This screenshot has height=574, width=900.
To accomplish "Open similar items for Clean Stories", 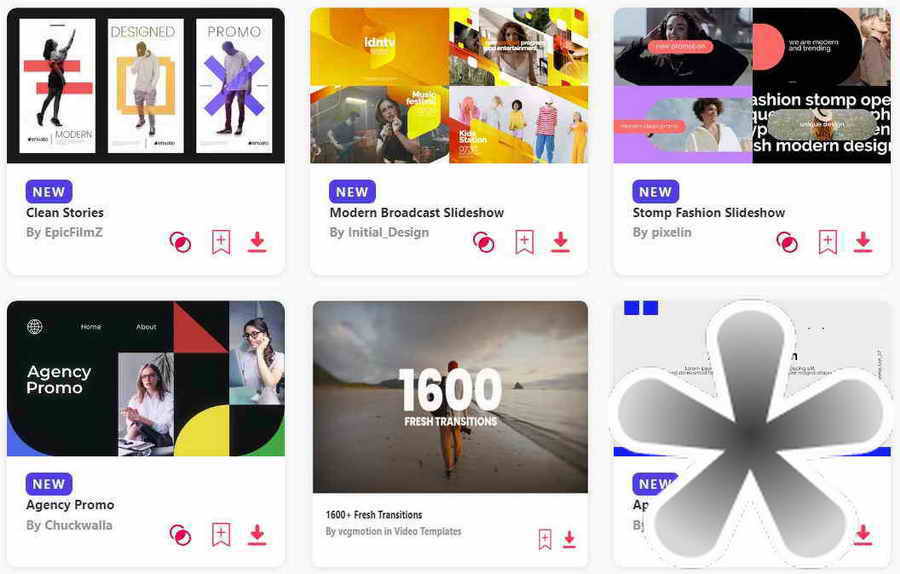I will click(180, 242).
